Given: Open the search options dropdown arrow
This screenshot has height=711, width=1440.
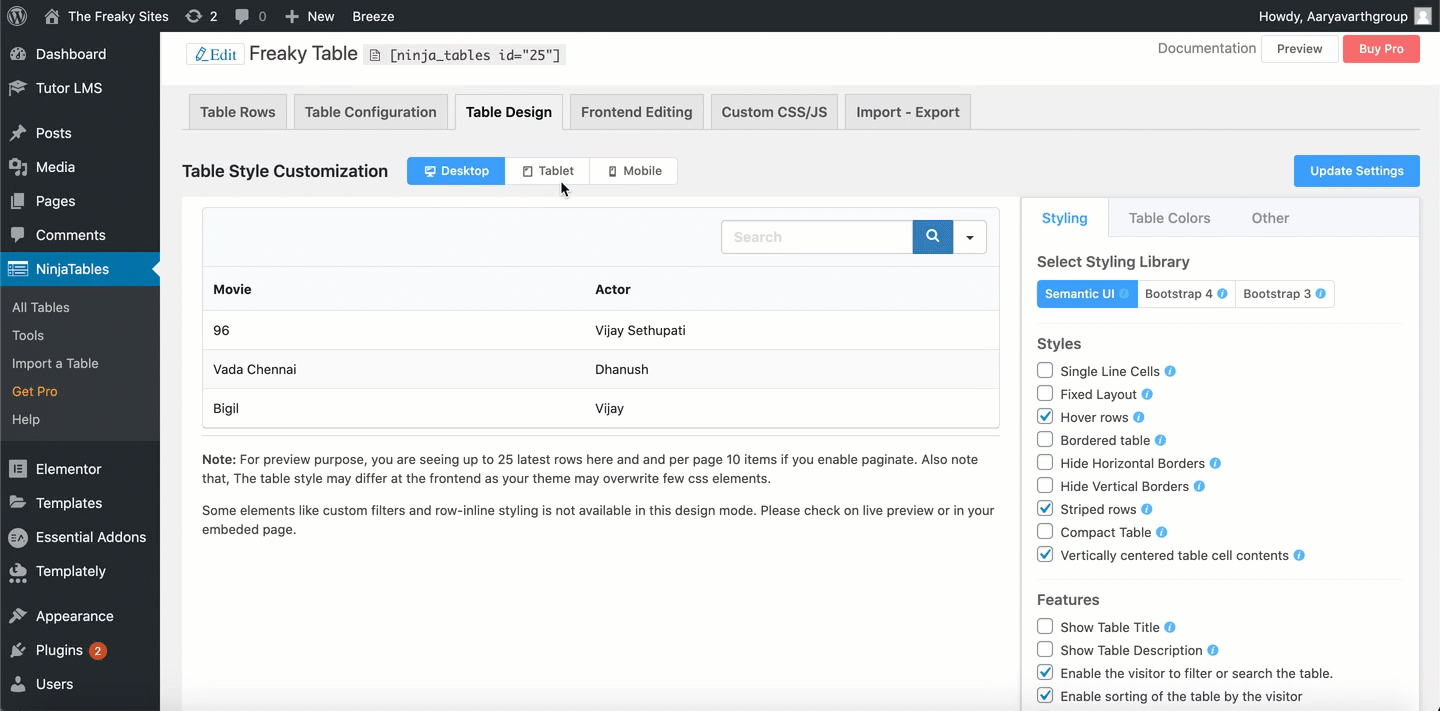Looking at the screenshot, I should pyautogui.click(x=970, y=237).
